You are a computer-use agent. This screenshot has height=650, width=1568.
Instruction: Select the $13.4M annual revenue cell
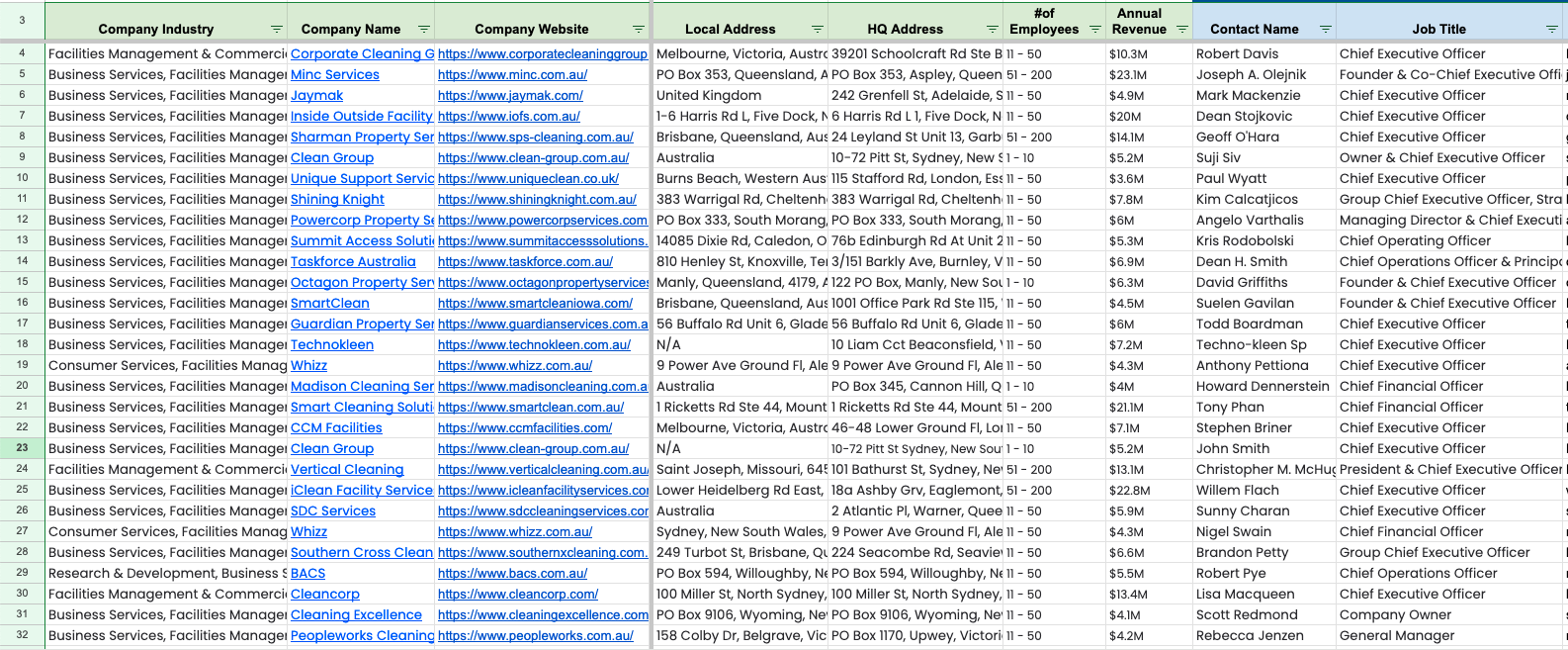(1150, 595)
